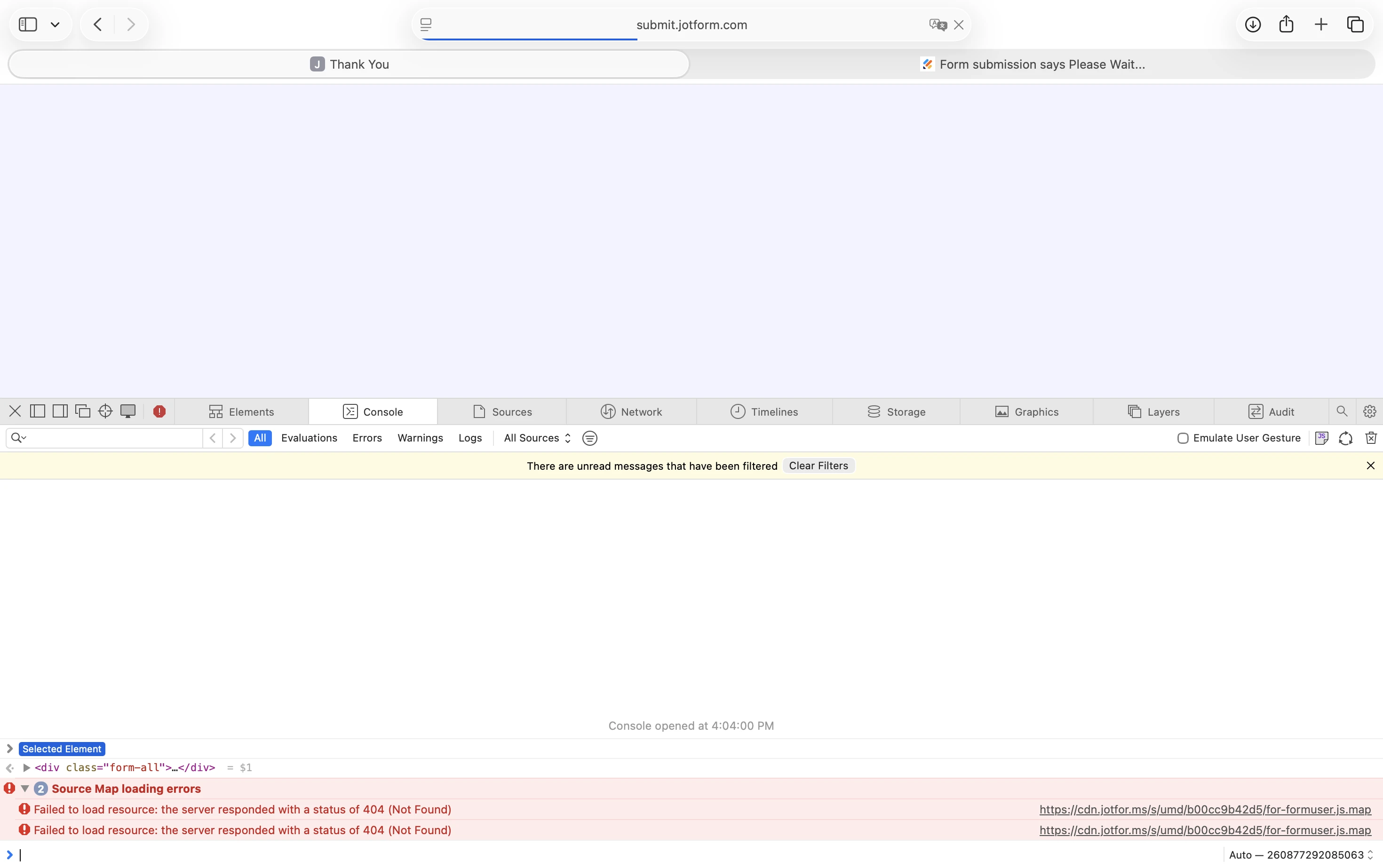Jump to next search result arrow
The width and height of the screenshot is (1383, 868).
(232, 438)
